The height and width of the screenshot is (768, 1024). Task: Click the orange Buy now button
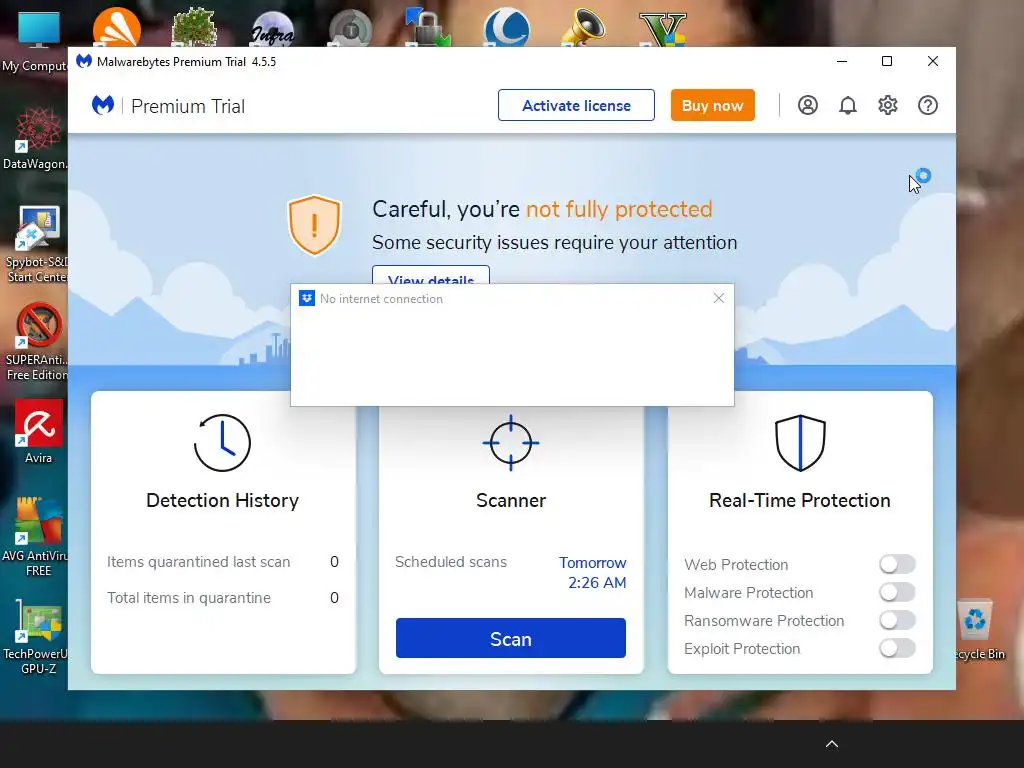(712, 105)
